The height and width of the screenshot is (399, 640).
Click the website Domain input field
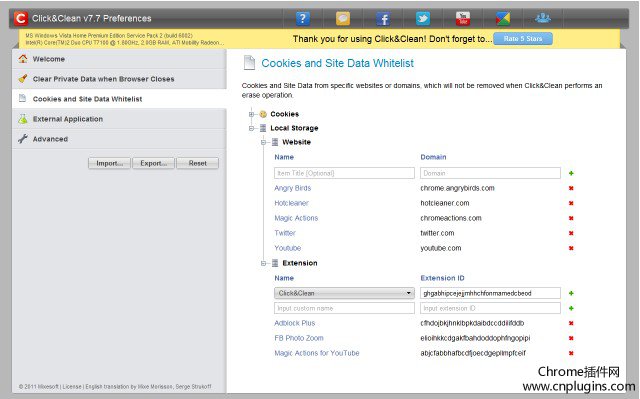[490, 173]
